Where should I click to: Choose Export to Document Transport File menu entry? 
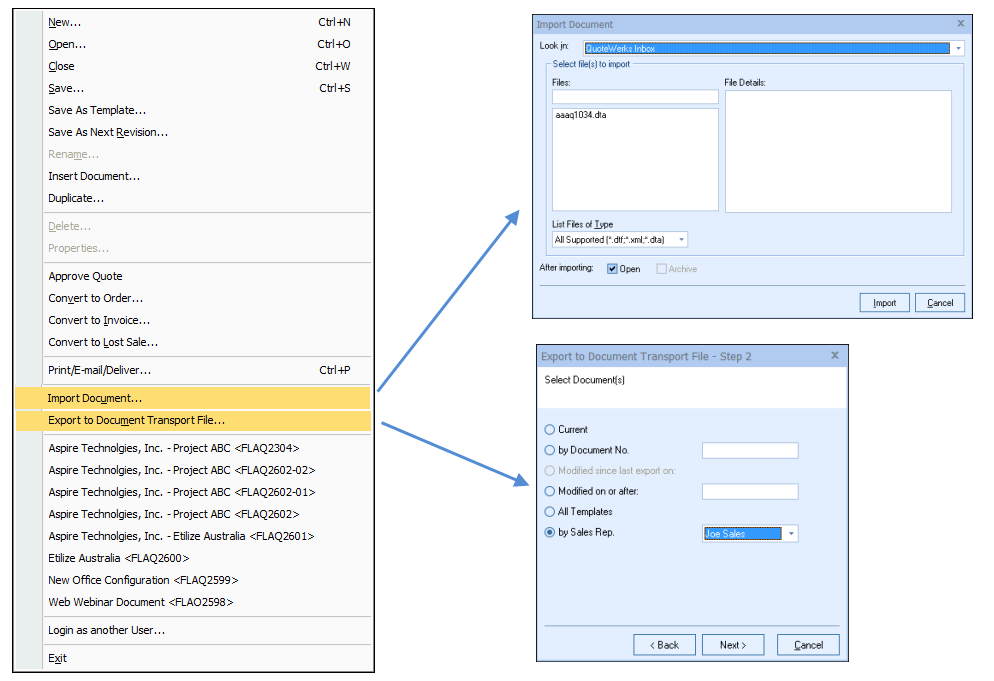coord(136,421)
